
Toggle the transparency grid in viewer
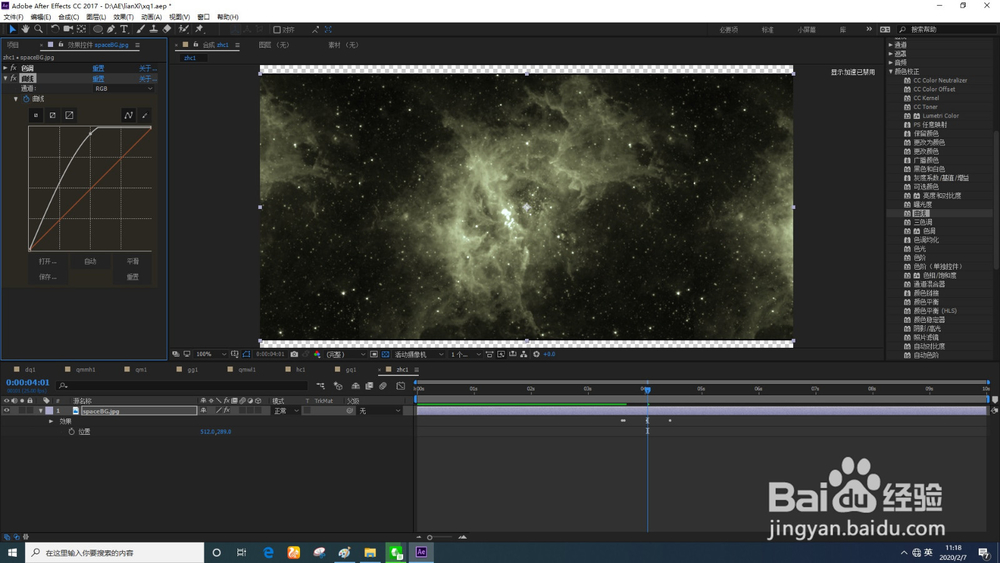point(385,354)
